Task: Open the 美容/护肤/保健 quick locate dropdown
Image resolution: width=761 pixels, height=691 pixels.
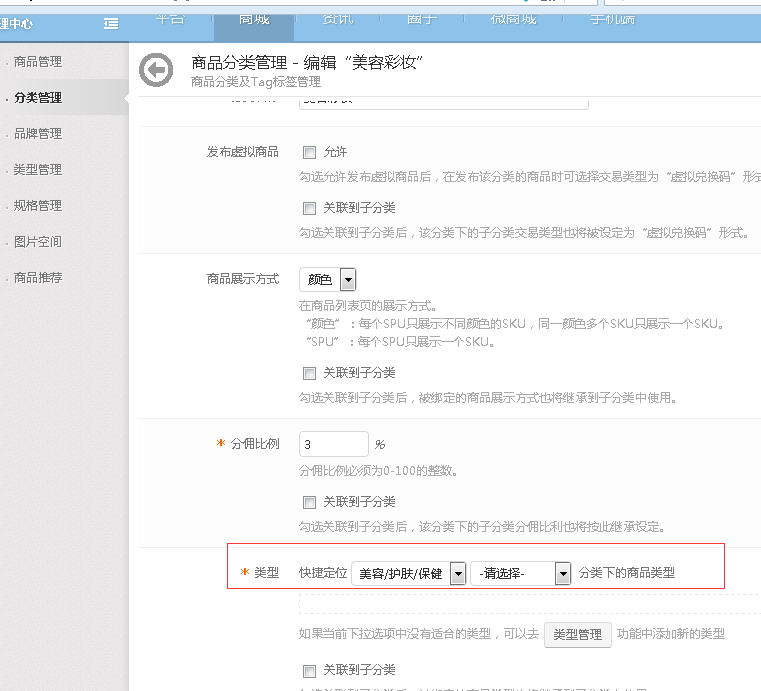Action: pos(409,574)
